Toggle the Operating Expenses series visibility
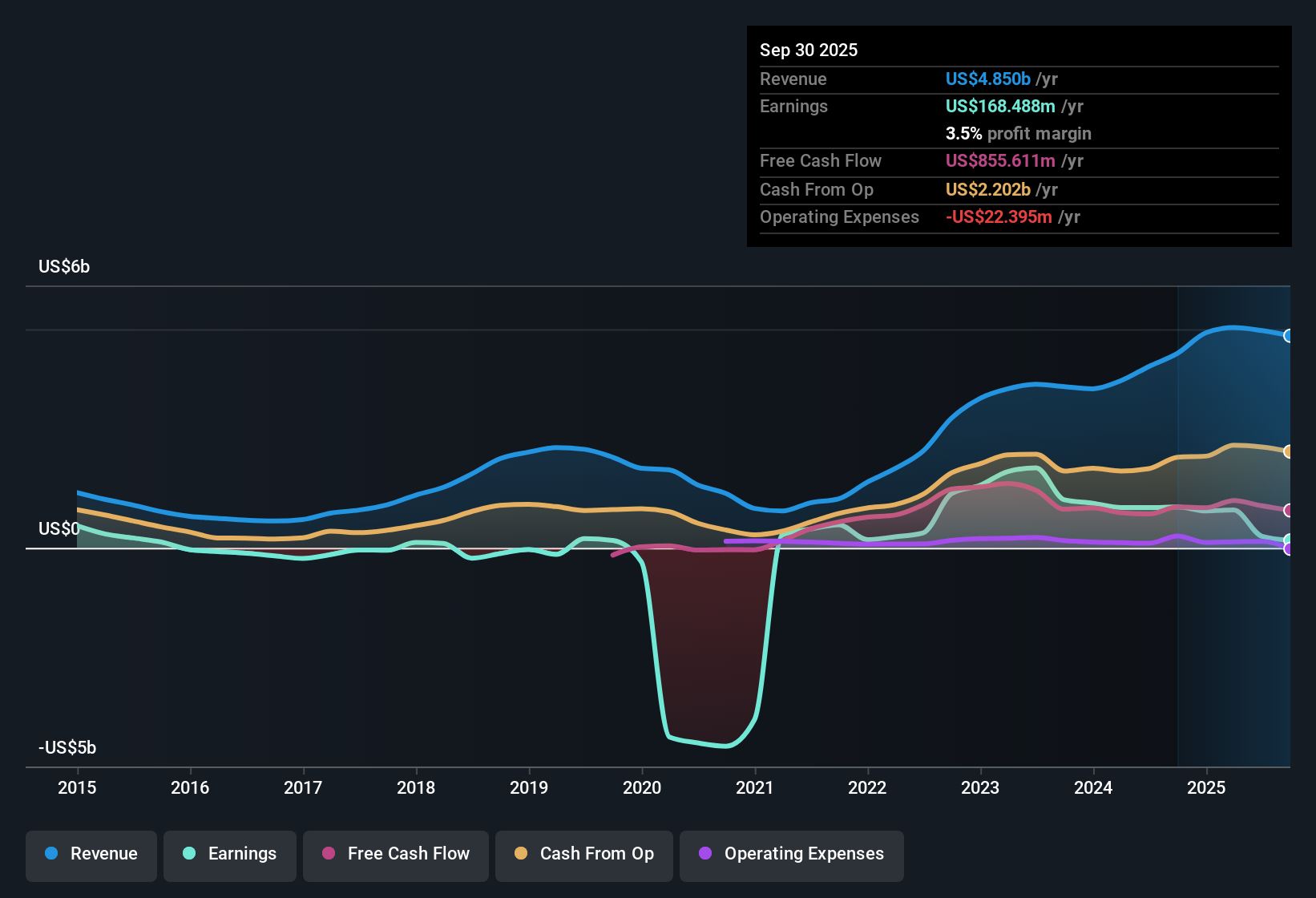 click(791, 854)
